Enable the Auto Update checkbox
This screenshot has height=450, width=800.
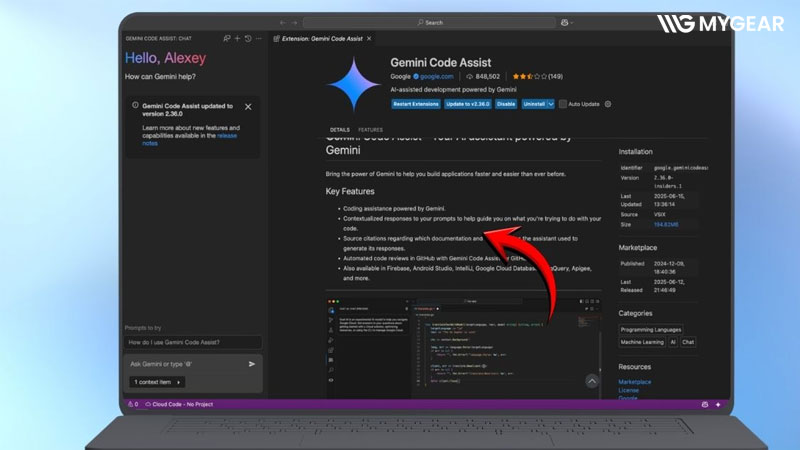(x=562, y=104)
